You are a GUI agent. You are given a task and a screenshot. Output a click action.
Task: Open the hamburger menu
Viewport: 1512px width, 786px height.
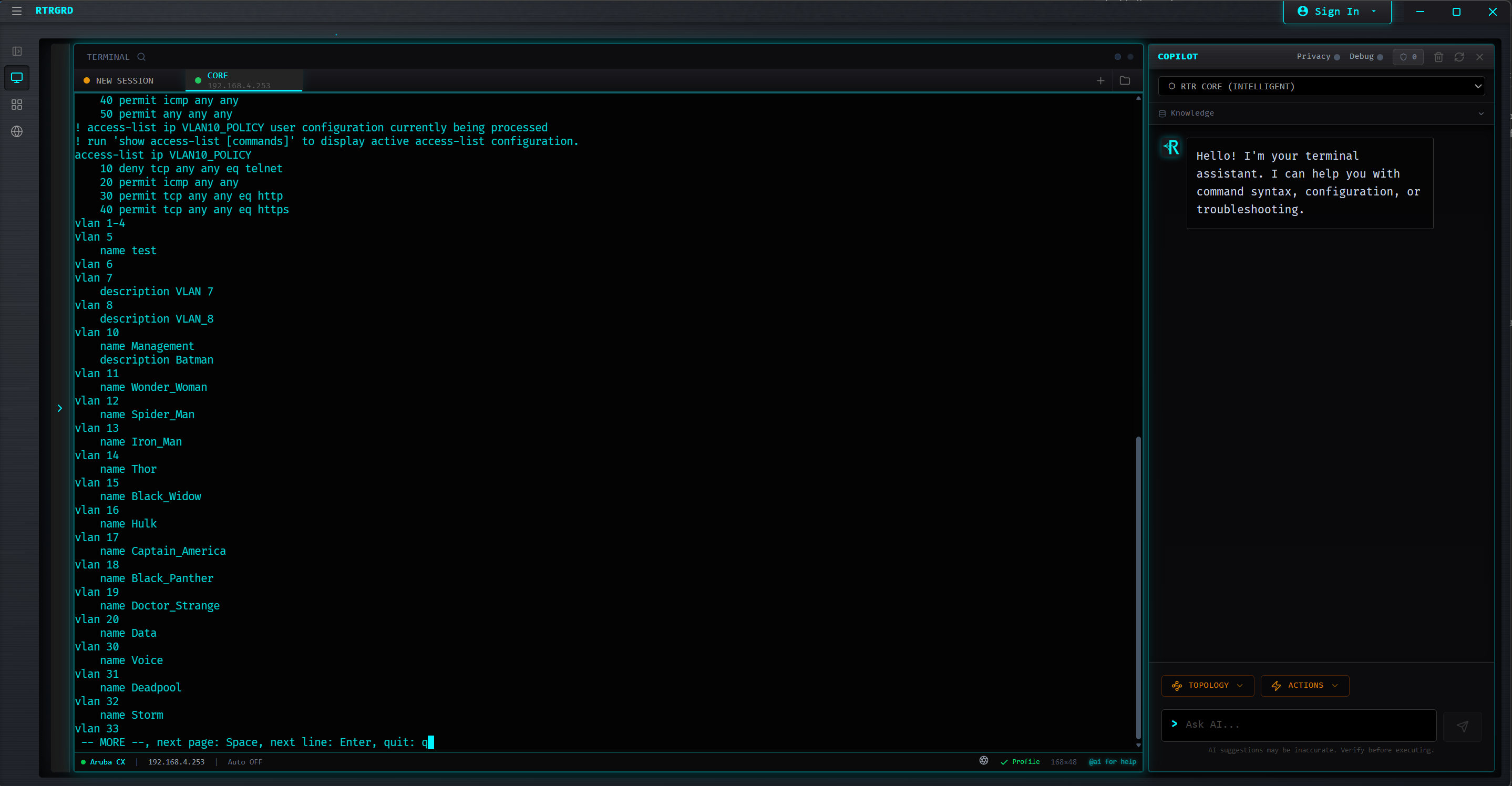pos(16,11)
